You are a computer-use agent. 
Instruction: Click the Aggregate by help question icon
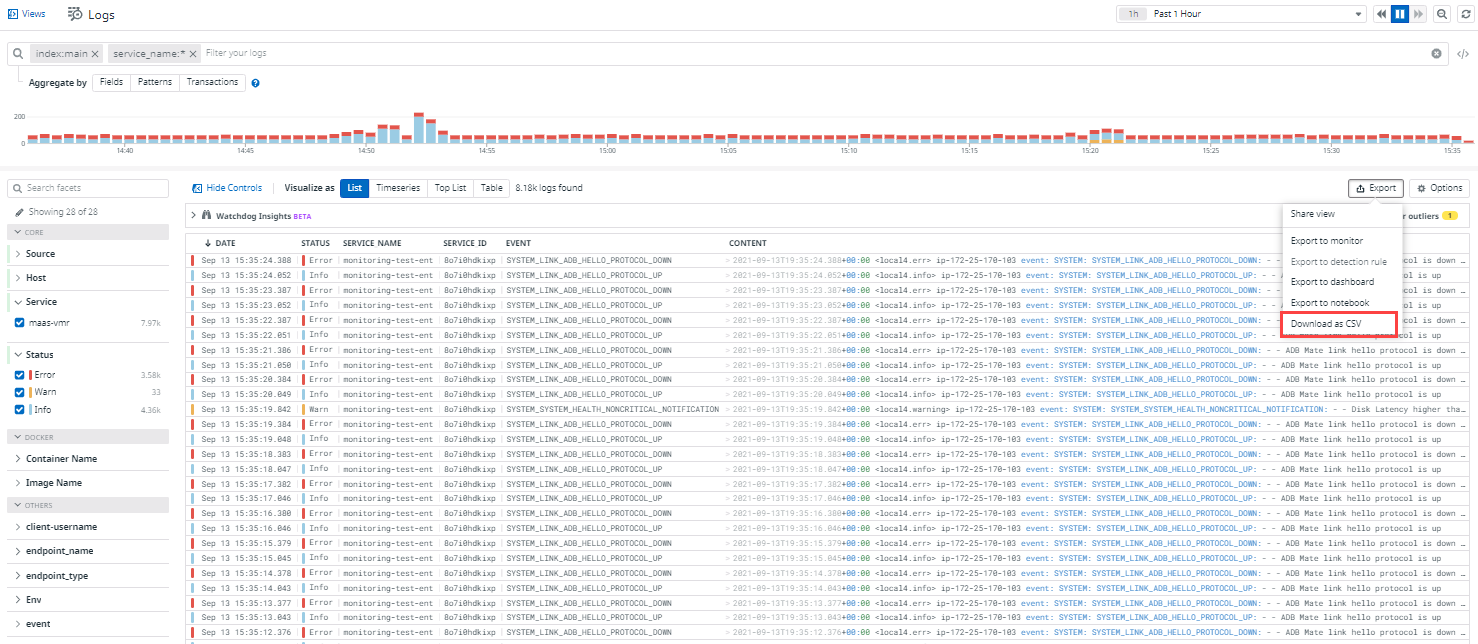[256, 83]
